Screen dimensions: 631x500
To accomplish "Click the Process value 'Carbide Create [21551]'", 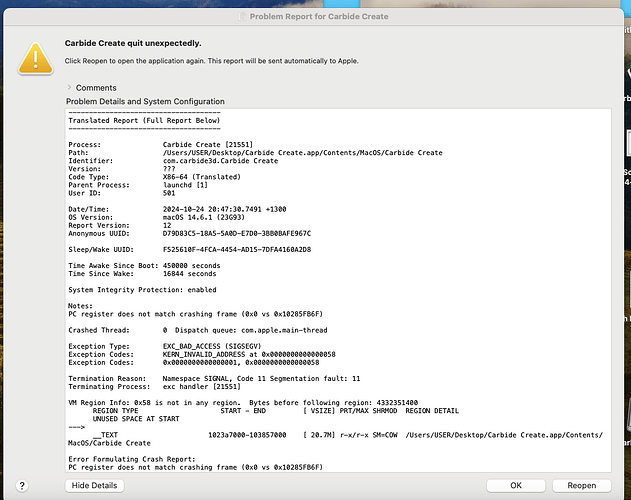I will click(208, 145).
